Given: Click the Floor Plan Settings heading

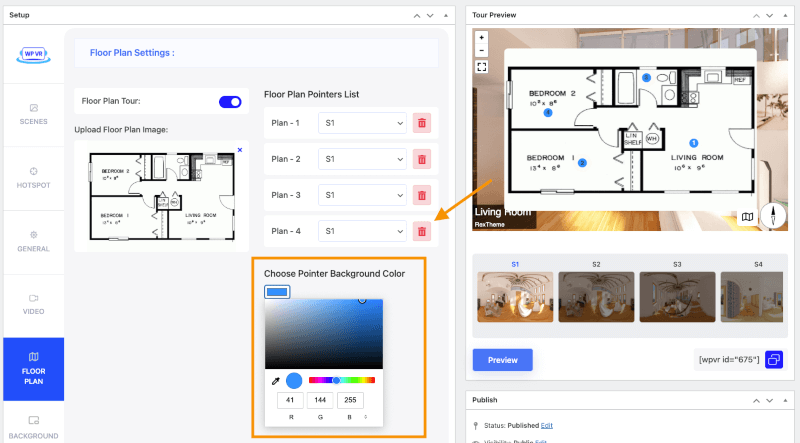Looking at the screenshot, I should (132, 53).
